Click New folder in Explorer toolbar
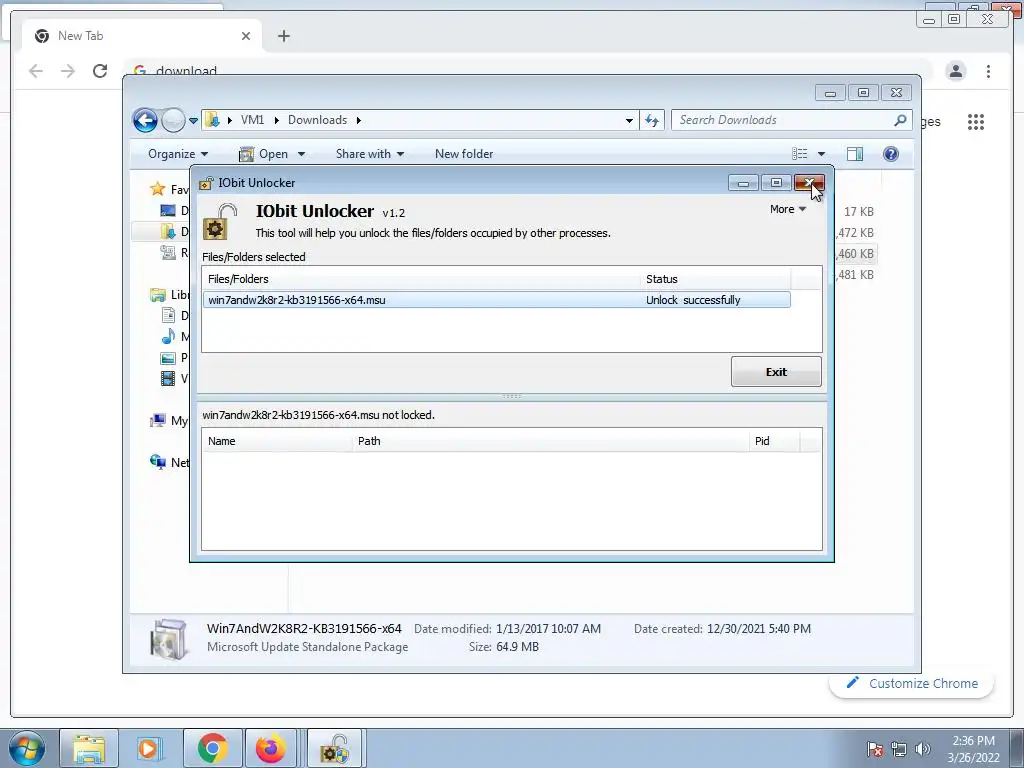Screen dimensions: 1024x768 point(464,154)
